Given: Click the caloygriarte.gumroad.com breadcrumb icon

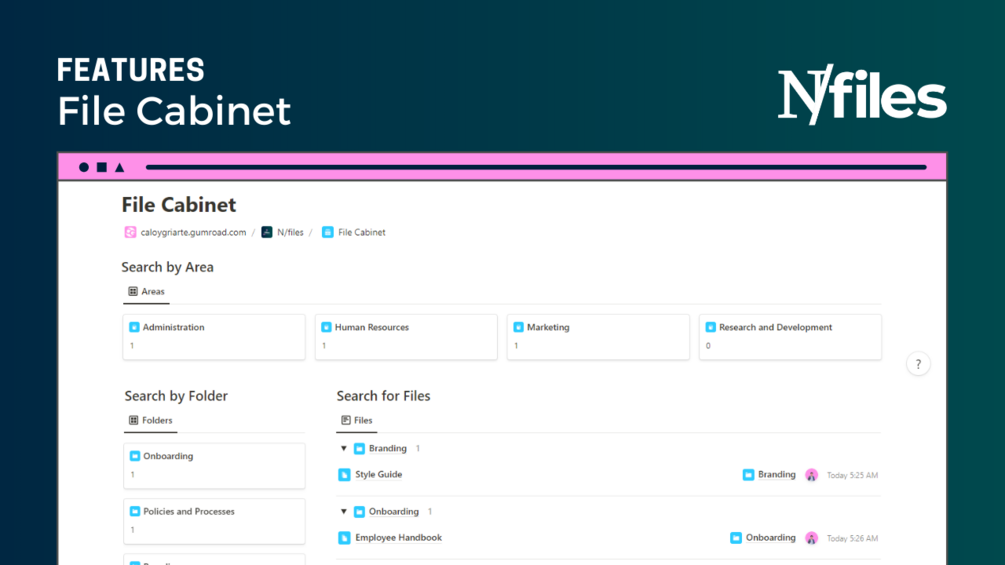Looking at the screenshot, I should pyautogui.click(x=130, y=232).
